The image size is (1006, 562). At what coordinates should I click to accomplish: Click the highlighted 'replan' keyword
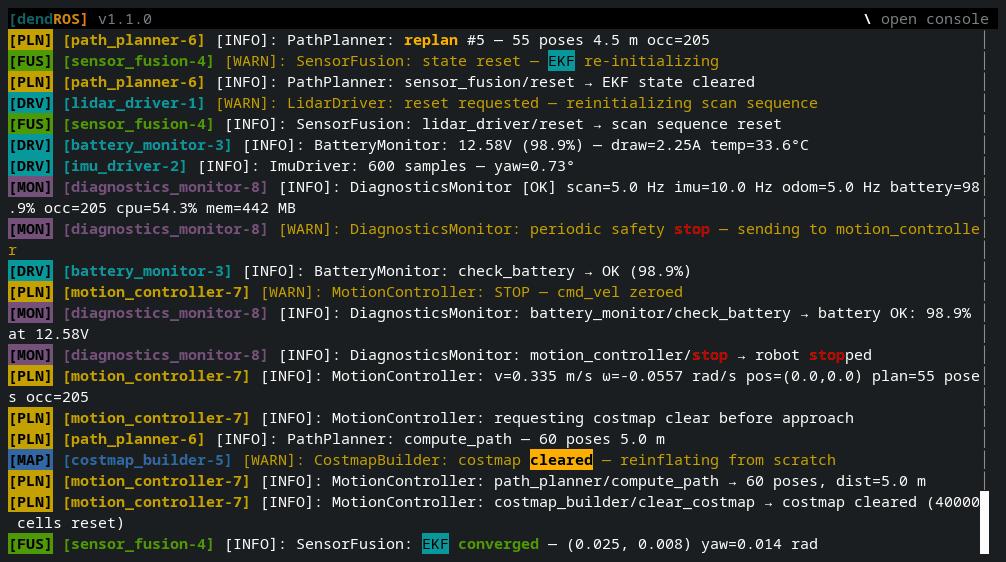tap(431, 40)
